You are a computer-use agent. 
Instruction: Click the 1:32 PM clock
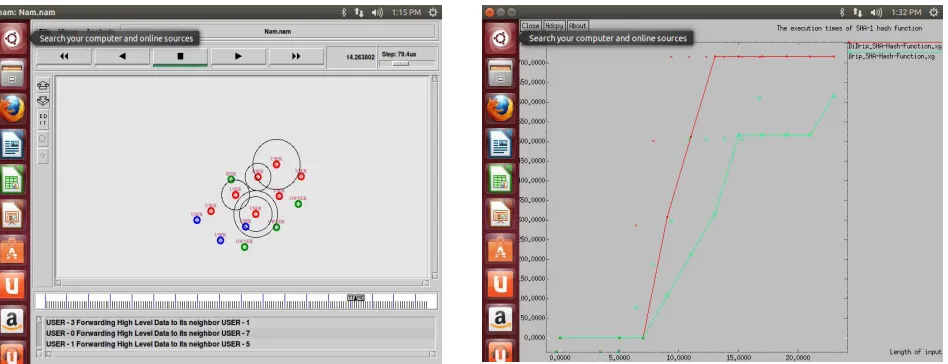coord(907,12)
